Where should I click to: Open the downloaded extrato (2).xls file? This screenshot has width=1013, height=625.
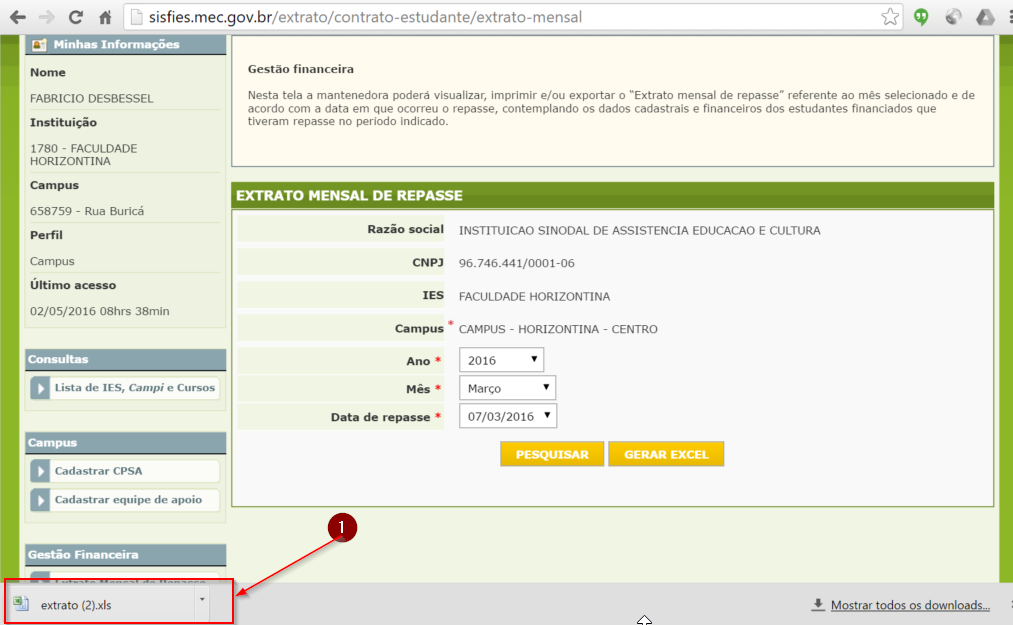click(x=76, y=604)
